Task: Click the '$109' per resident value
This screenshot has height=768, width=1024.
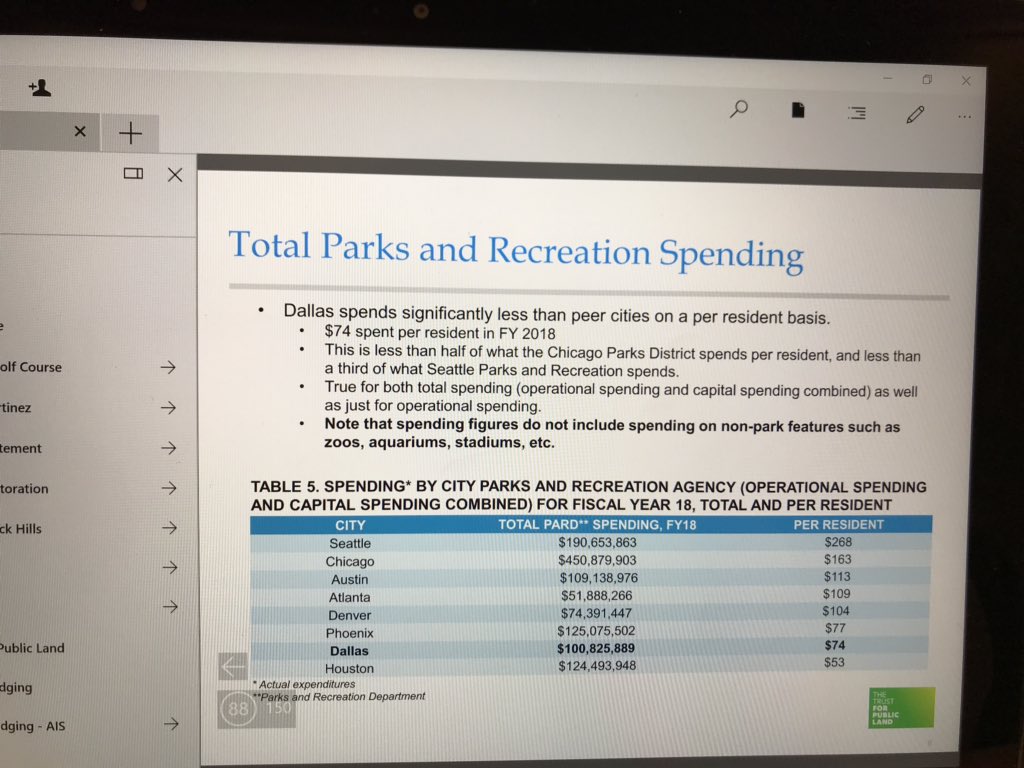Action: click(836, 594)
